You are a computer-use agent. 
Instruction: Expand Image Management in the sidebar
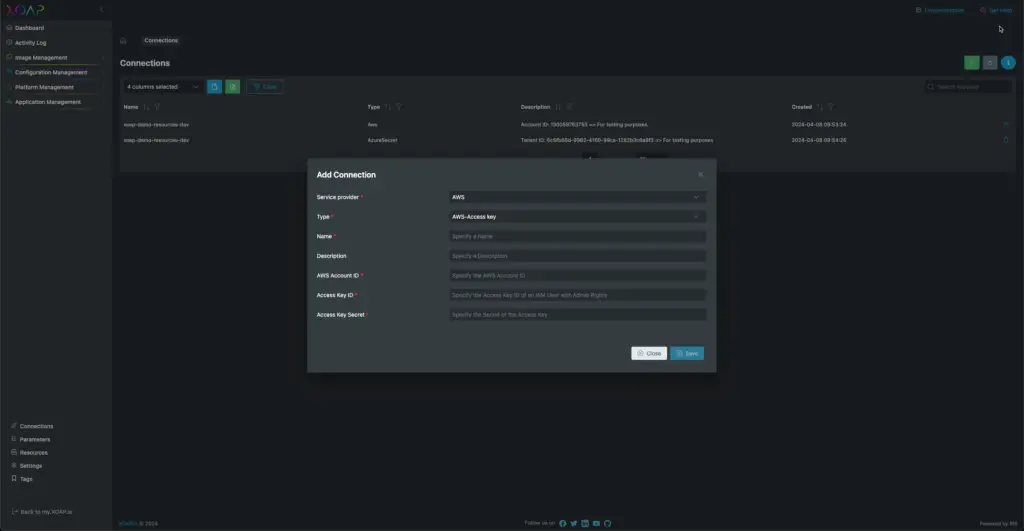point(41,57)
